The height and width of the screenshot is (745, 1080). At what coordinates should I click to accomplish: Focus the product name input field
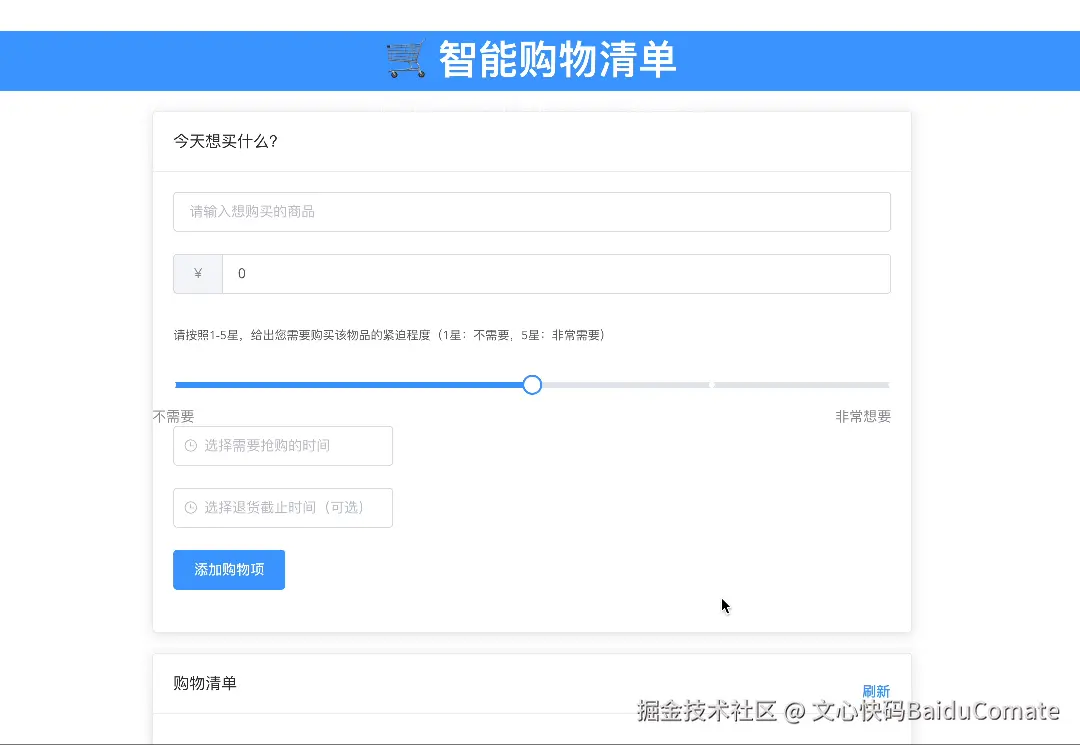point(532,212)
